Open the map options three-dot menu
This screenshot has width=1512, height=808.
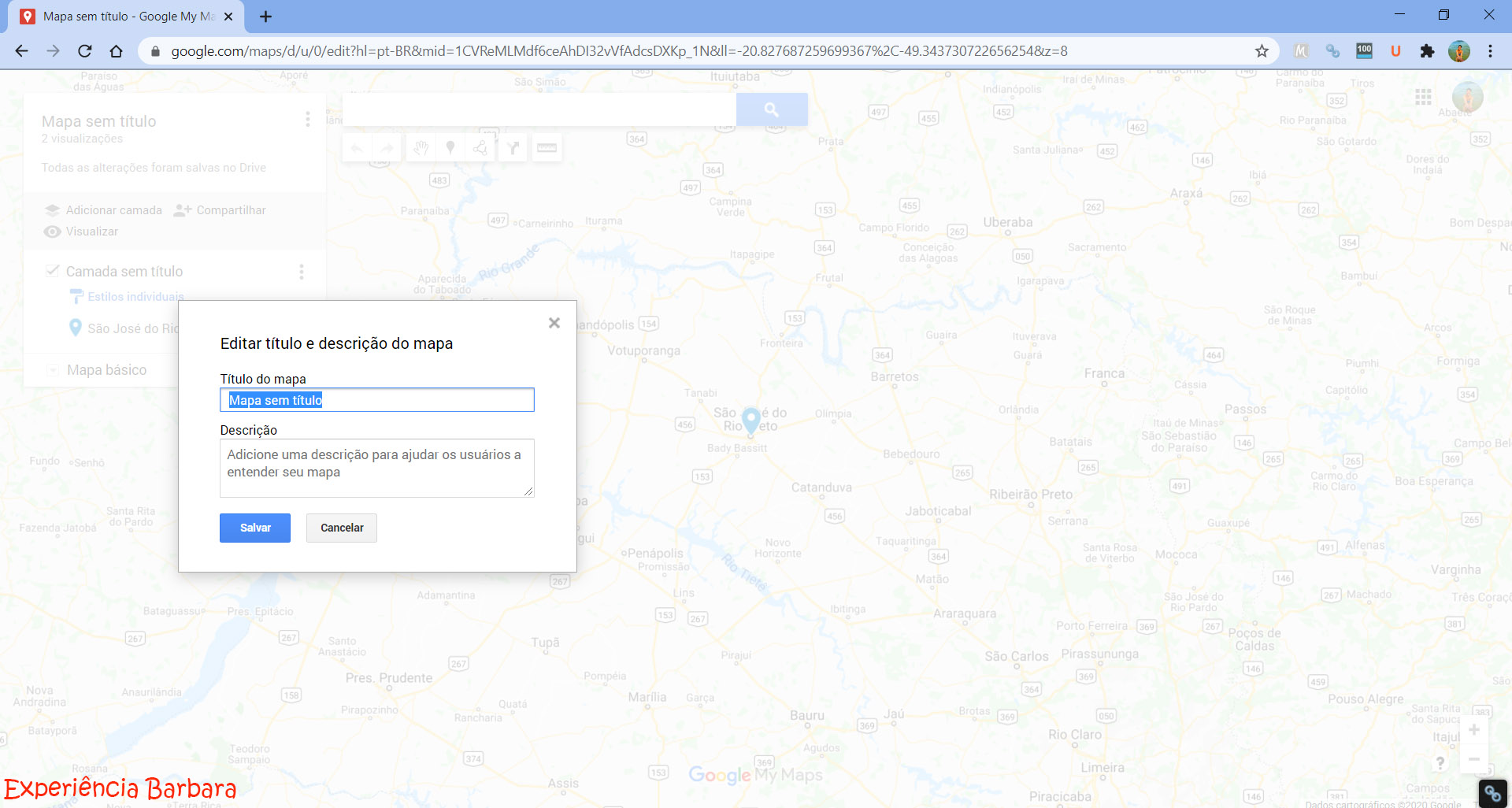(308, 119)
